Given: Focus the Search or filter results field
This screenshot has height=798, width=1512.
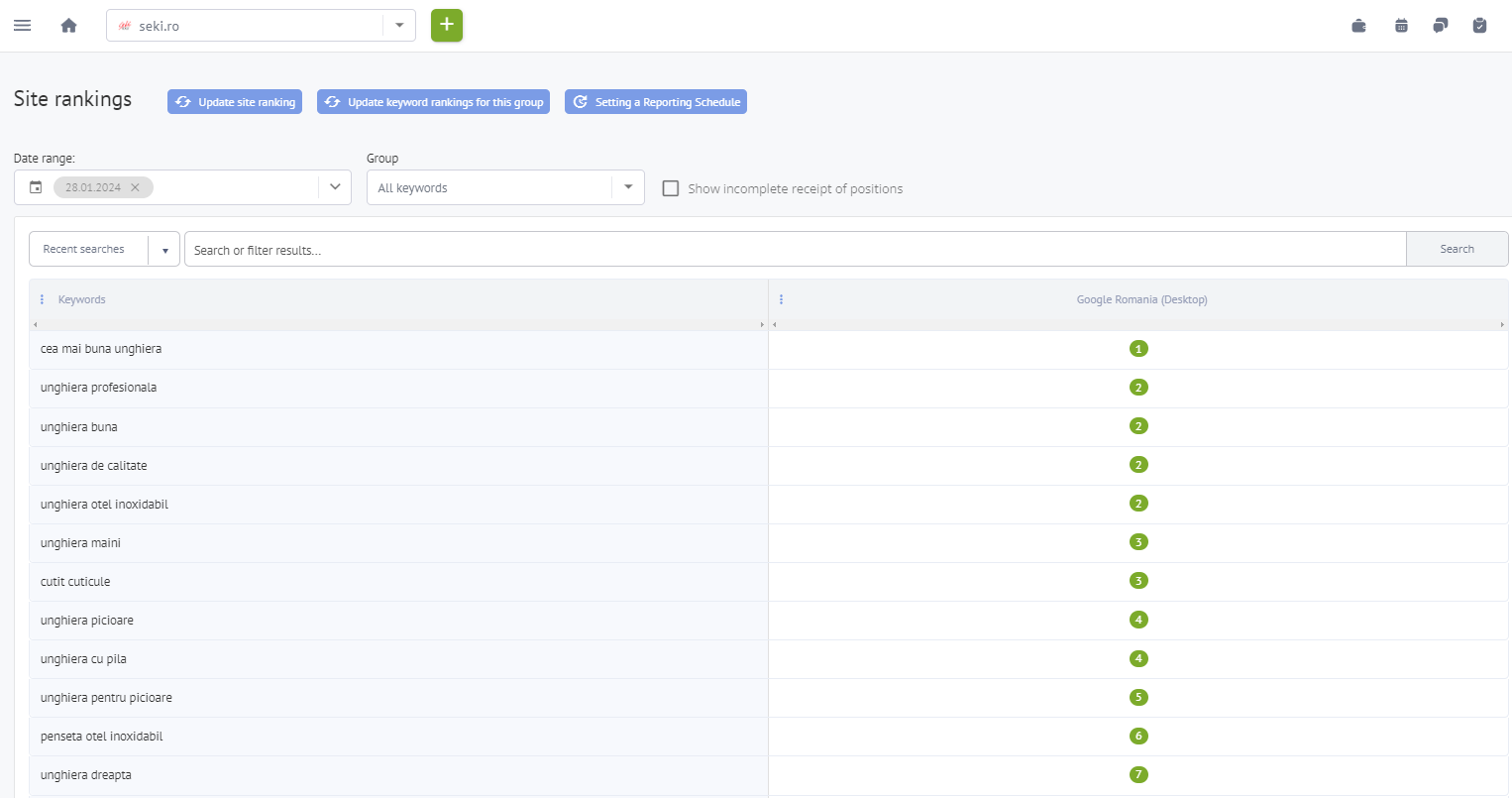Looking at the screenshot, I should click(793, 250).
